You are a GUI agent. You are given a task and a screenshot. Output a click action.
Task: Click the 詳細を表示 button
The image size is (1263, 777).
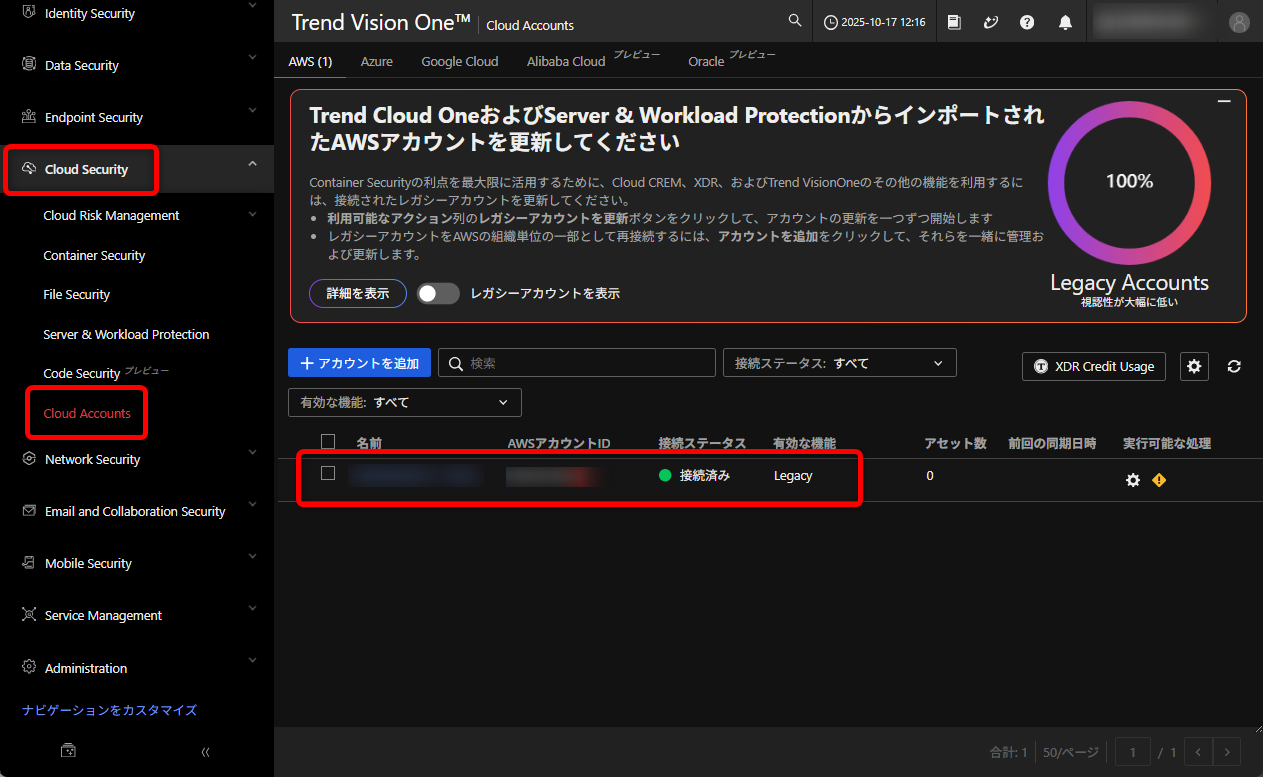[x=358, y=293]
